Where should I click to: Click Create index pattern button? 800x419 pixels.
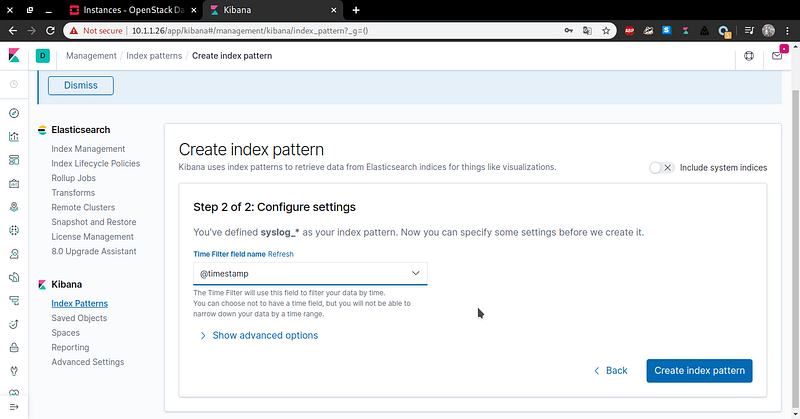point(699,371)
